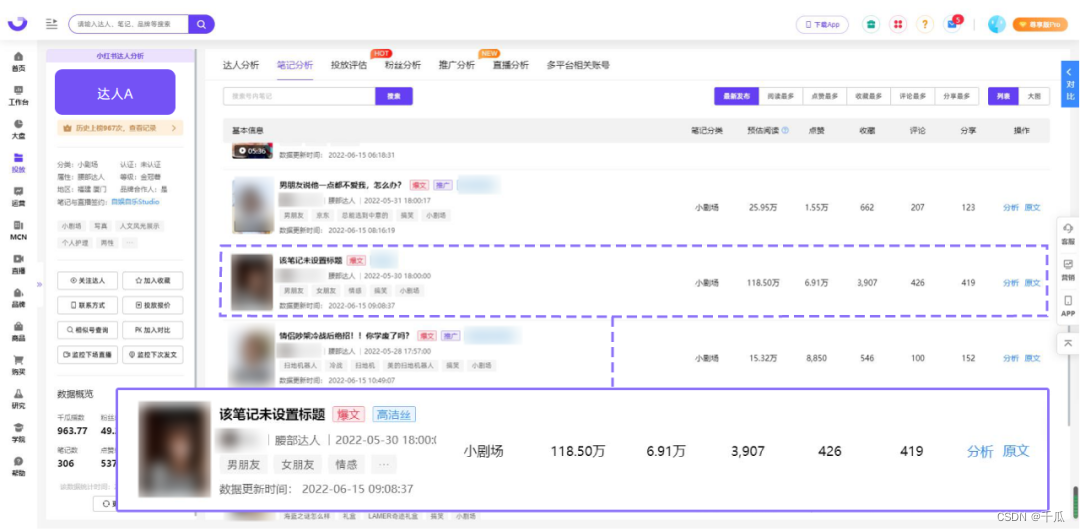Open the green toolbox icon in header

coord(871,24)
